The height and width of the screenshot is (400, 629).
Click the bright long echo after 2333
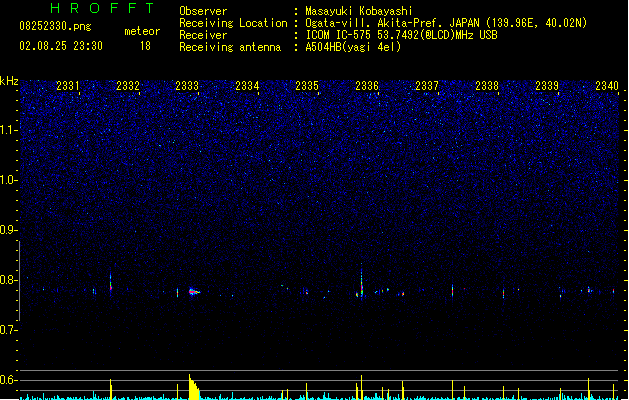coord(194,292)
